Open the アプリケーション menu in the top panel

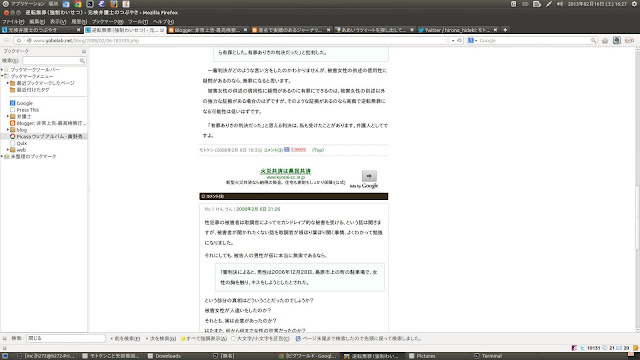(x=27, y=4)
